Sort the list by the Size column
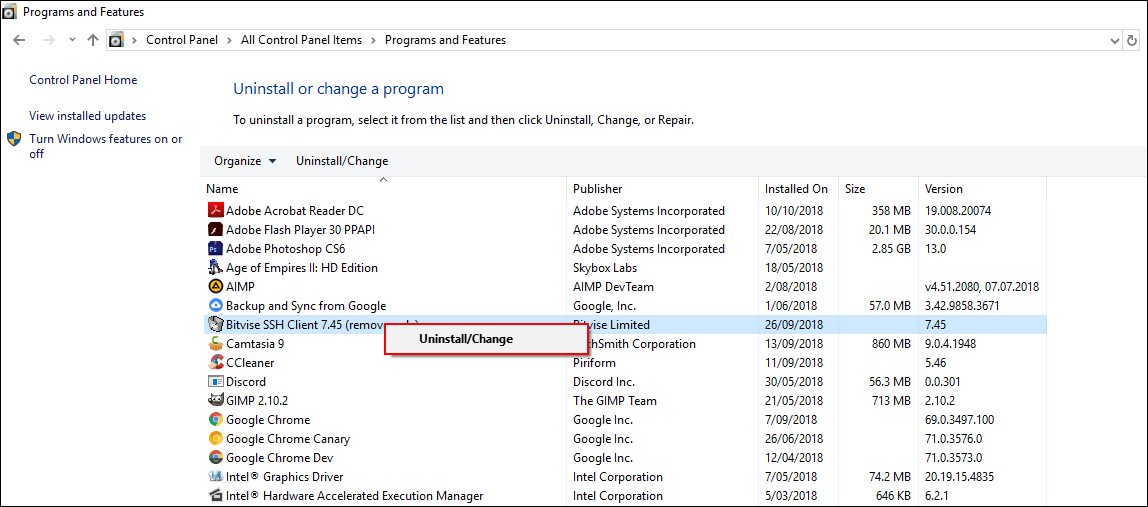1148x507 pixels. tap(878, 189)
